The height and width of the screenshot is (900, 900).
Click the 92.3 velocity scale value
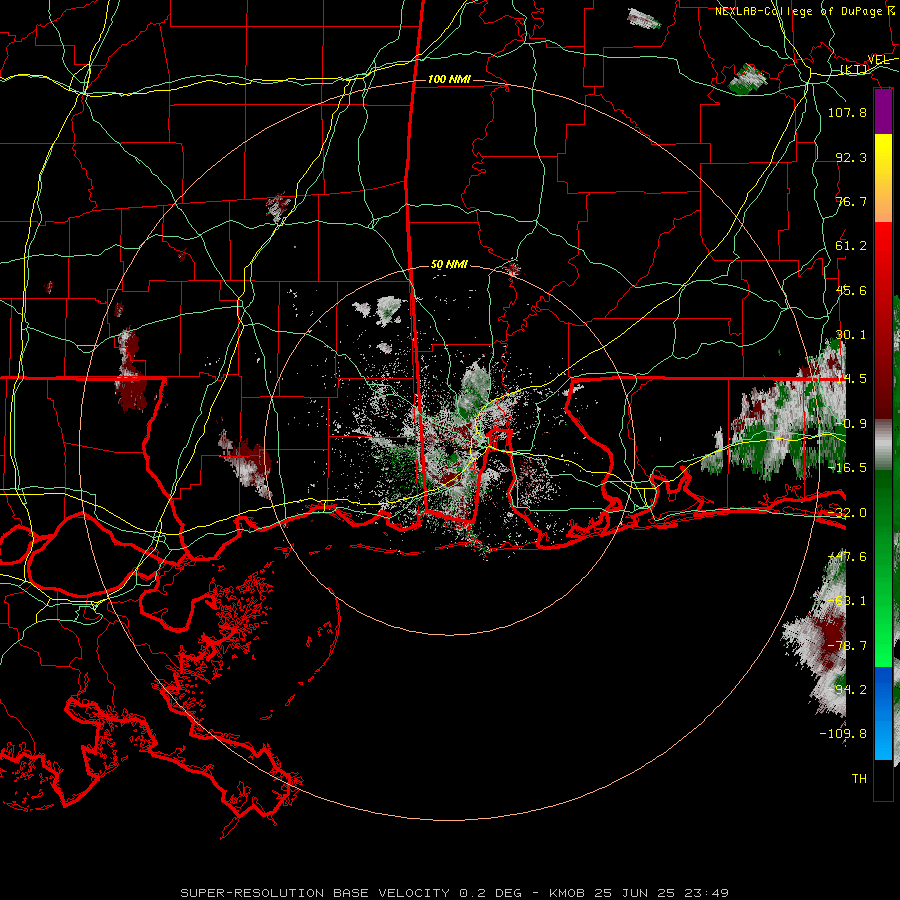tap(851, 157)
